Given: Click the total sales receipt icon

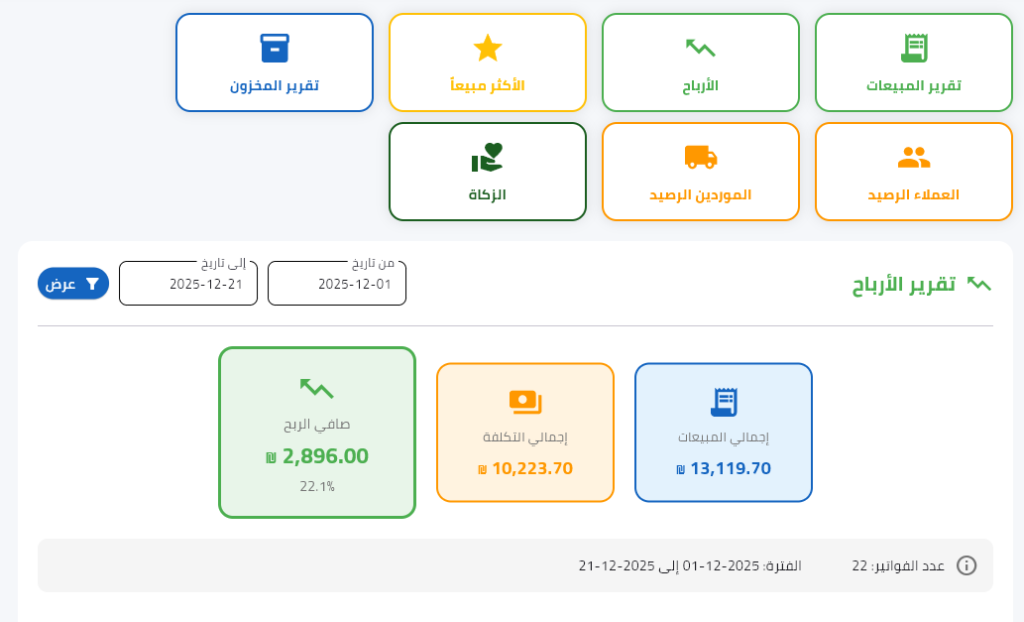Looking at the screenshot, I should pos(723,402).
